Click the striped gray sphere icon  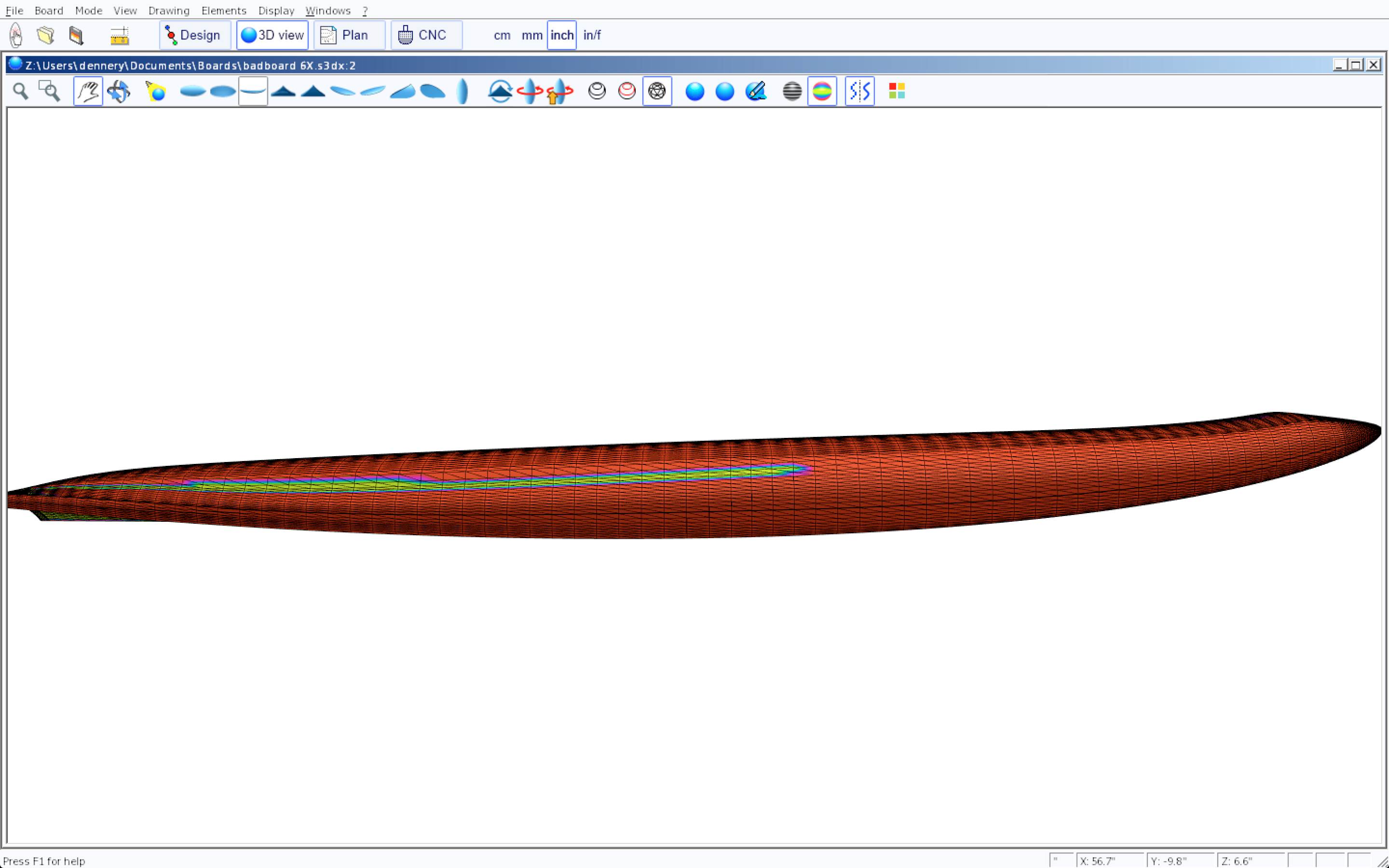pyautogui.click(x=791, y=91)
